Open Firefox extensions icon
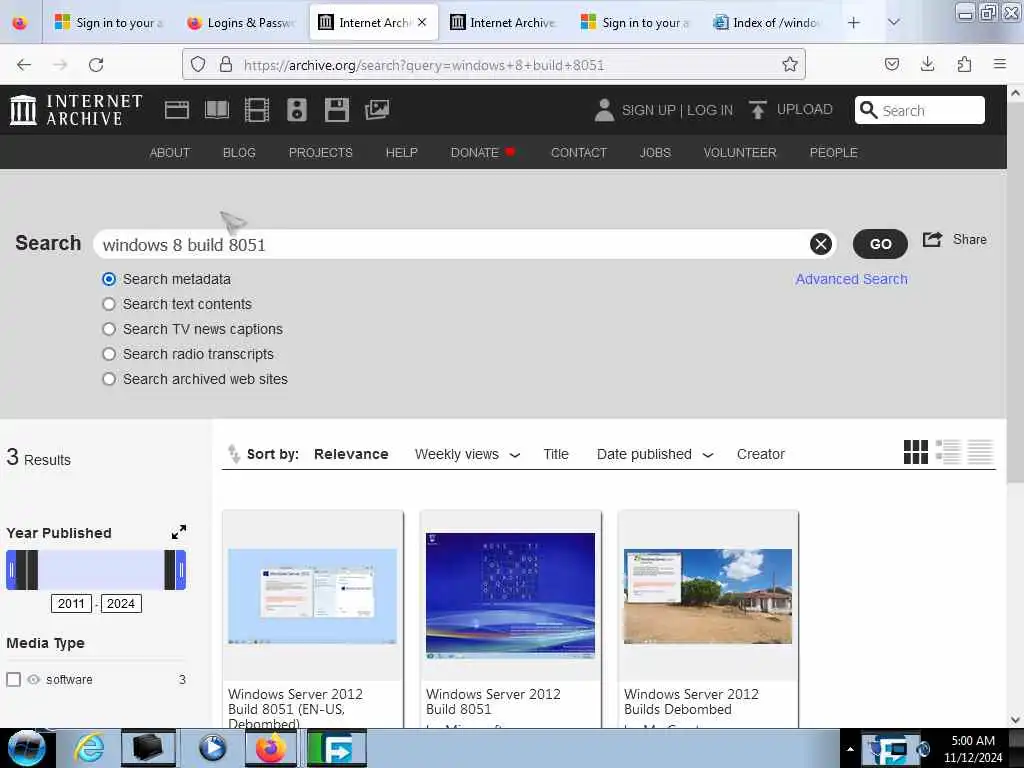1024x768 pixels. [964, 64]
